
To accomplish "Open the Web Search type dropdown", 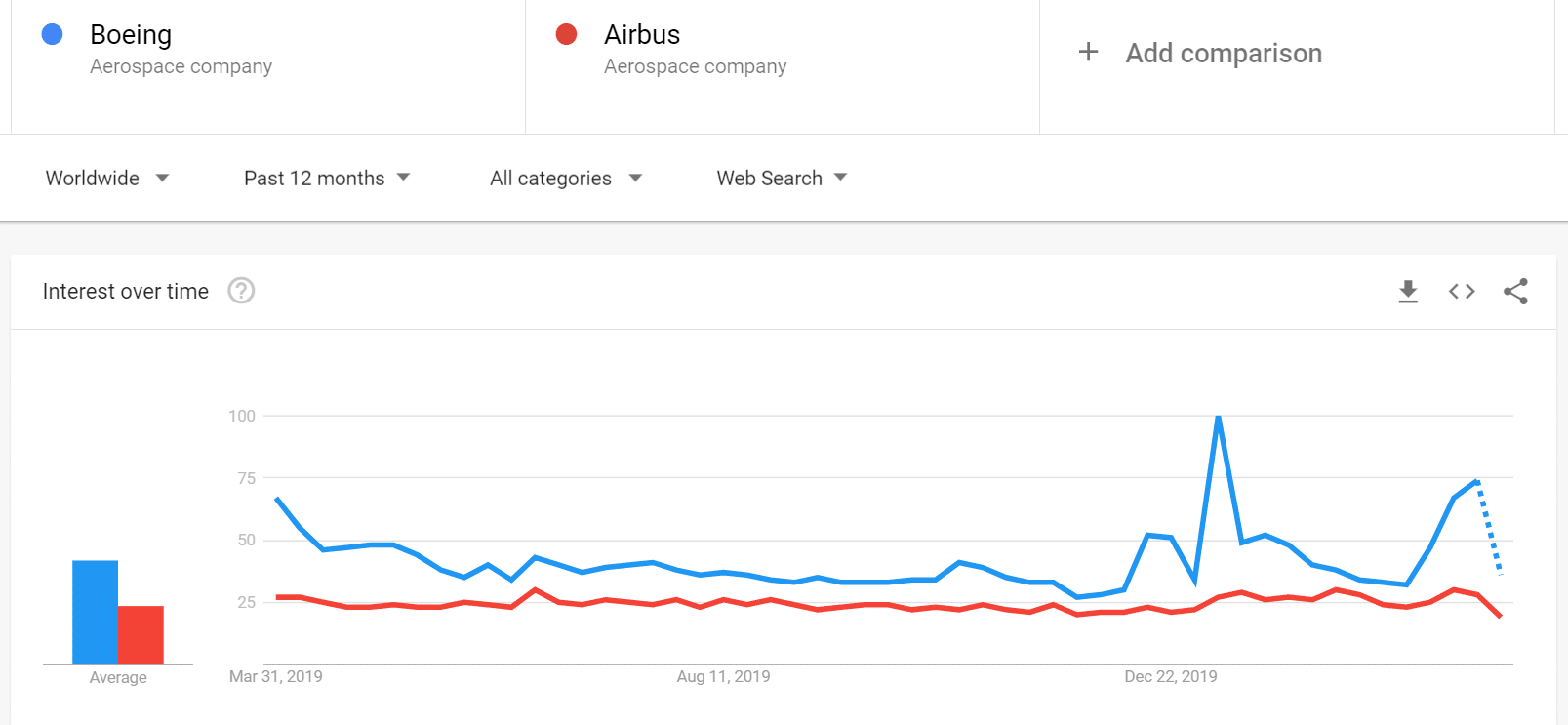I will [780, 178].
